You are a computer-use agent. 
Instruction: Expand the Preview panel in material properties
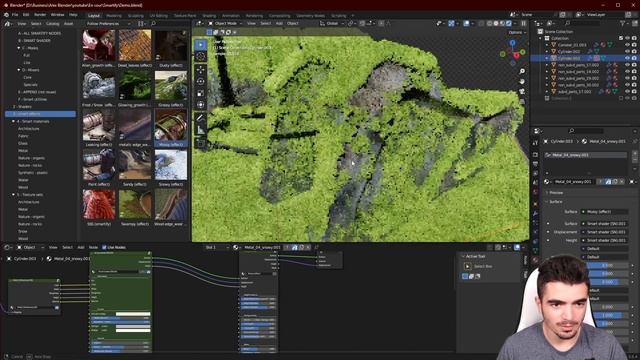[x=556, y=193]
